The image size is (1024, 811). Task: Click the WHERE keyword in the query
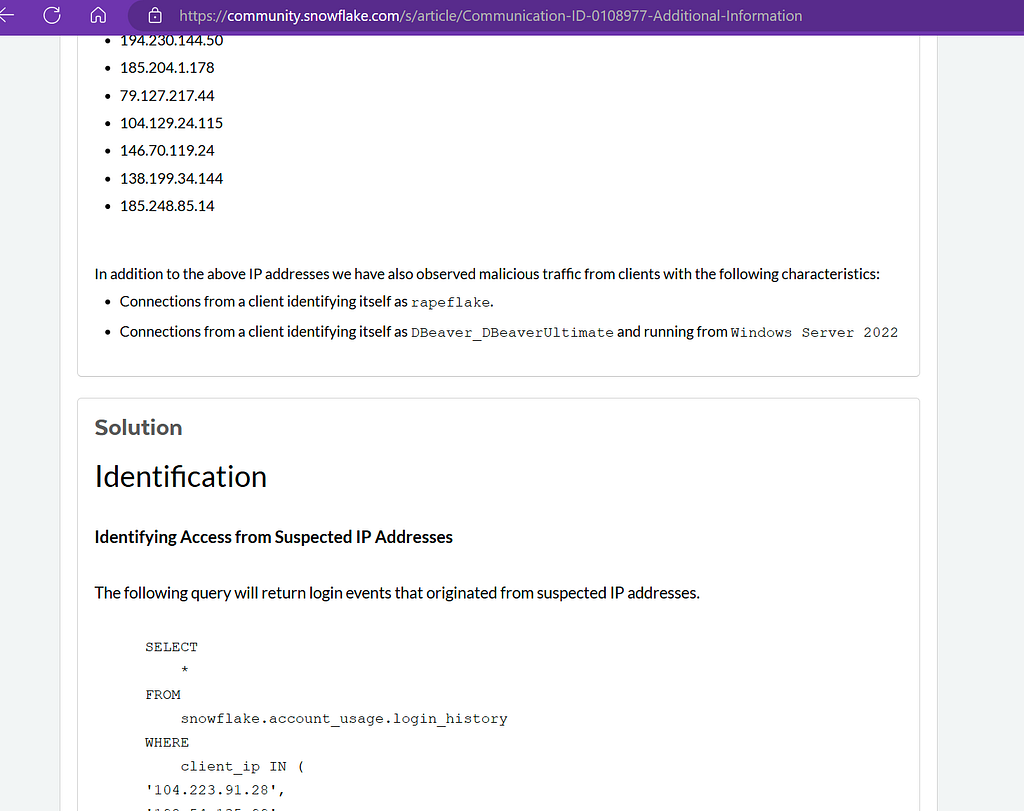point(167,742)
